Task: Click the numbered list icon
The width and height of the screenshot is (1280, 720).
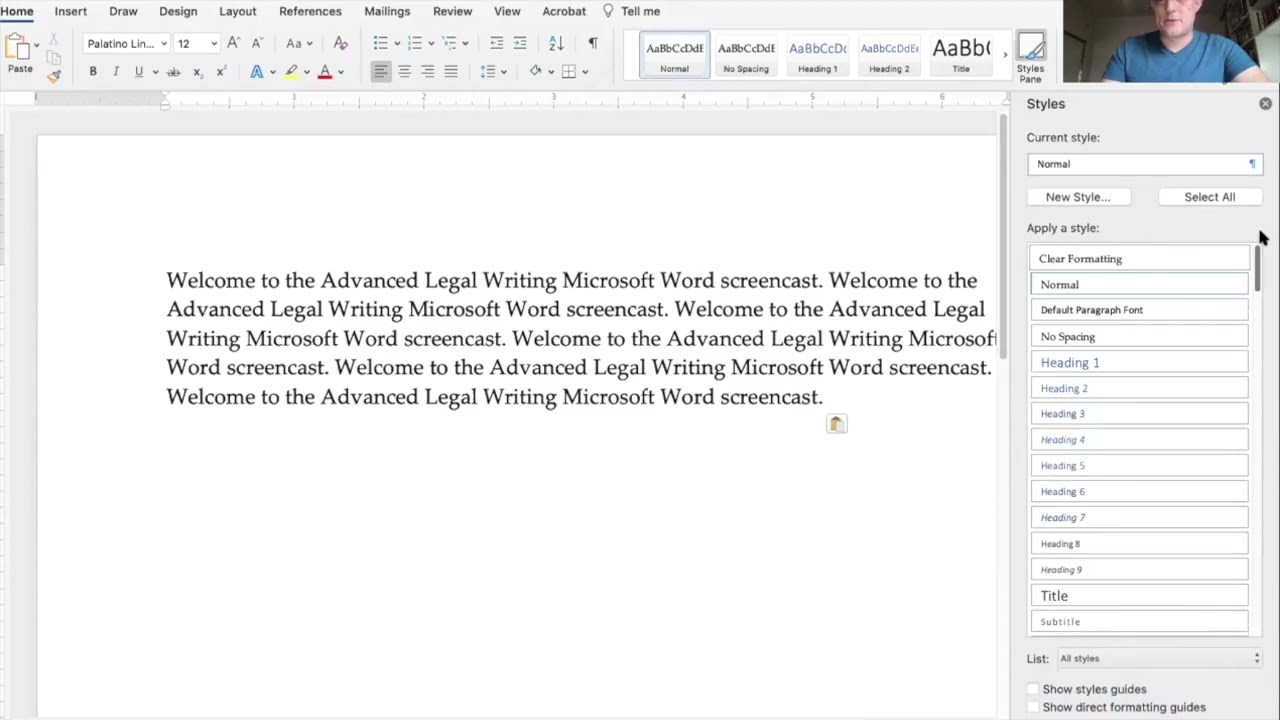Action: 414,43
